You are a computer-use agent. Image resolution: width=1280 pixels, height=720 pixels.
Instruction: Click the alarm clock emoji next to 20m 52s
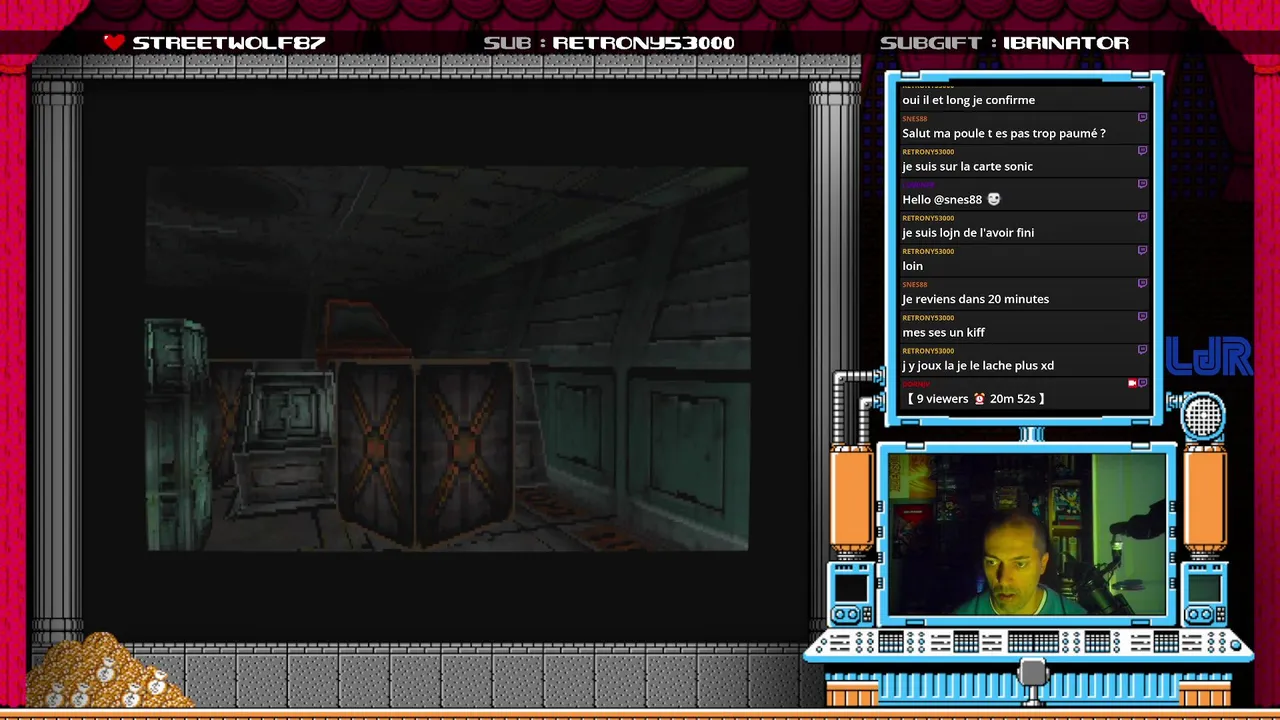tap(979, 398)
